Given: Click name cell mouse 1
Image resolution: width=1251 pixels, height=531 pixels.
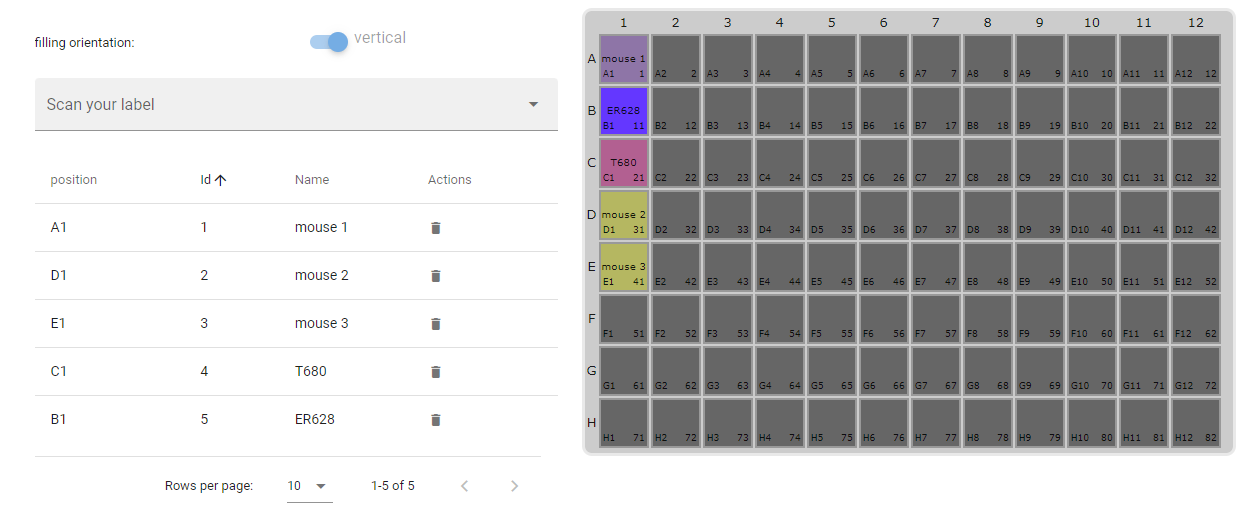Looking at the screenshot, I should [x=322, y=228].
